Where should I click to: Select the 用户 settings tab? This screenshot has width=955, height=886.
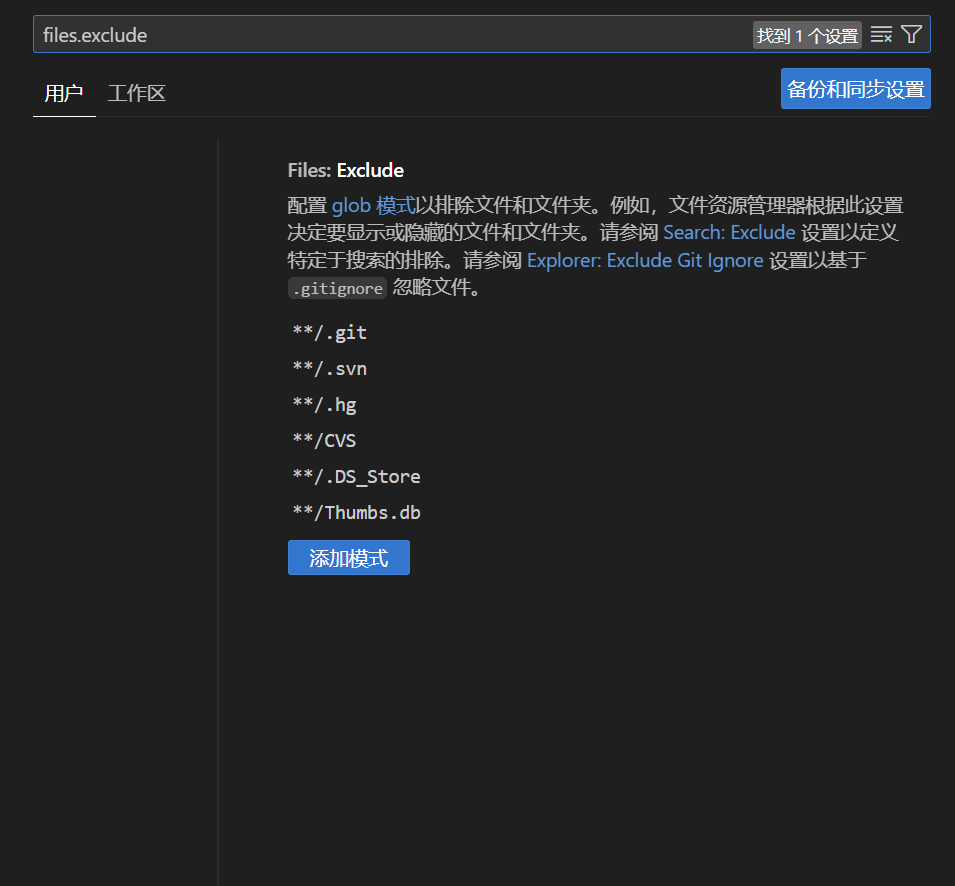pos(63,94)
